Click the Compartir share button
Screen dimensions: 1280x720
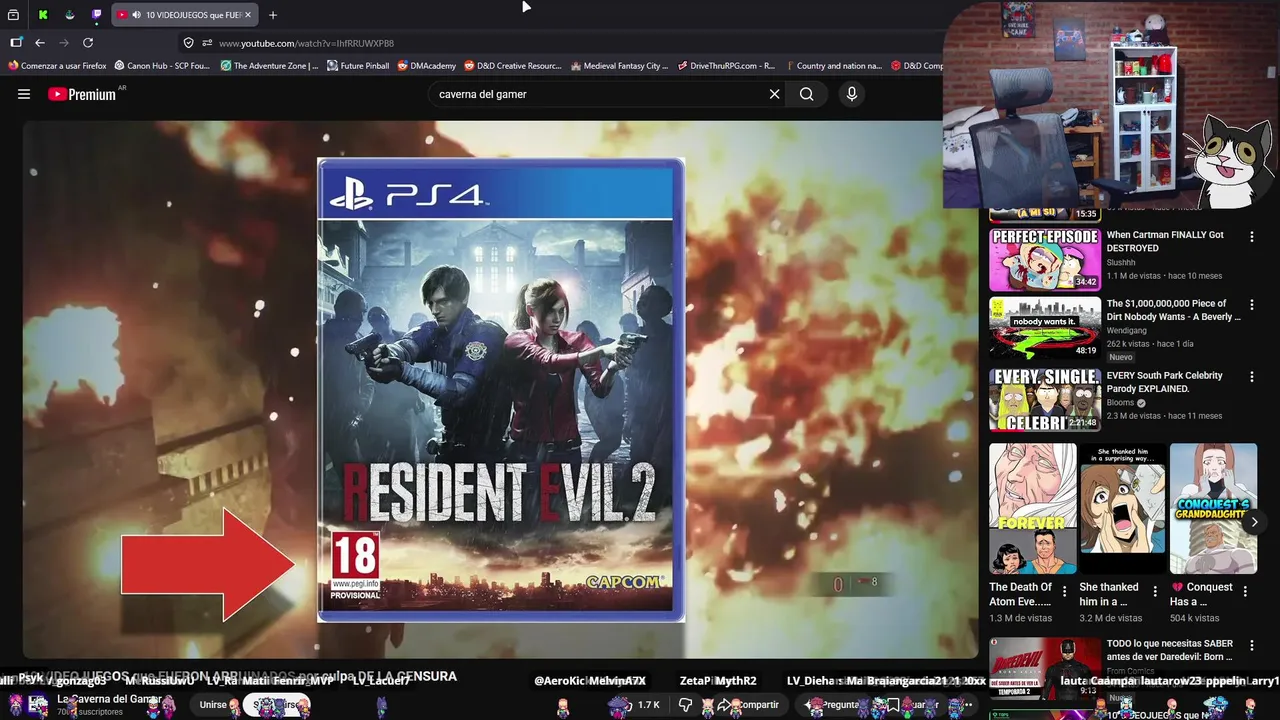748,705
